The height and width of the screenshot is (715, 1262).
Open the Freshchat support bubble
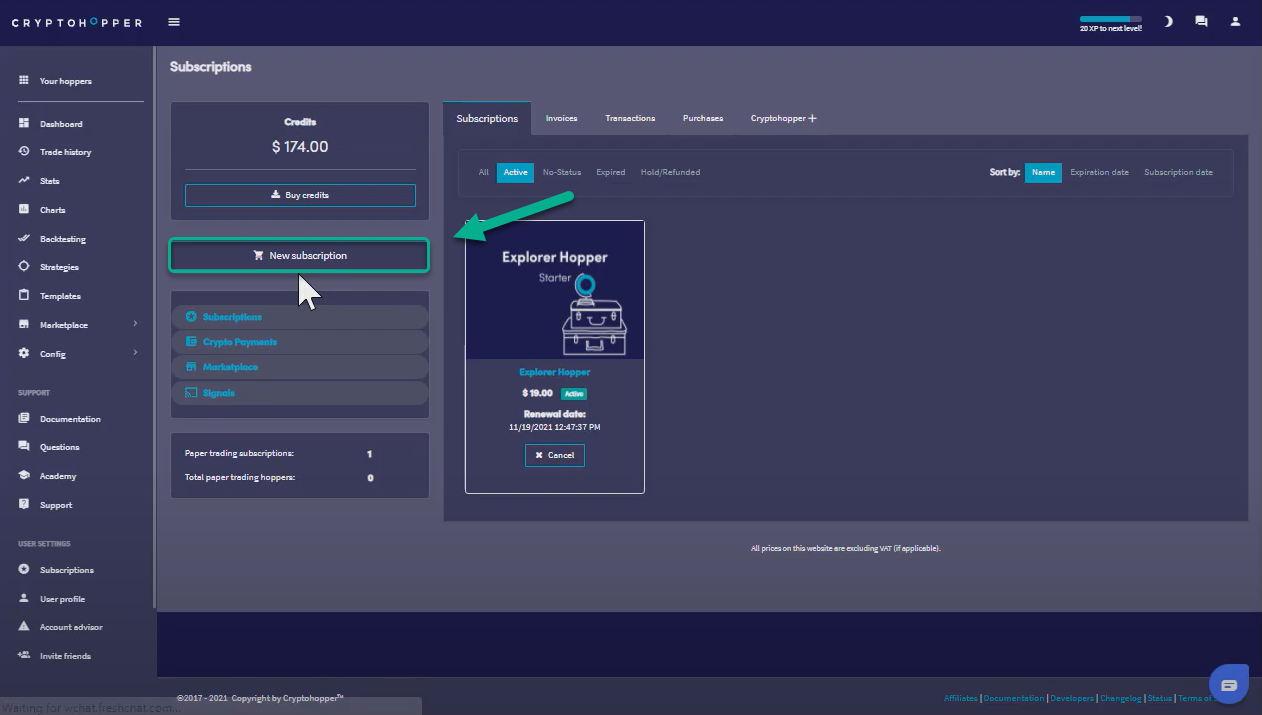(1229, 685)
